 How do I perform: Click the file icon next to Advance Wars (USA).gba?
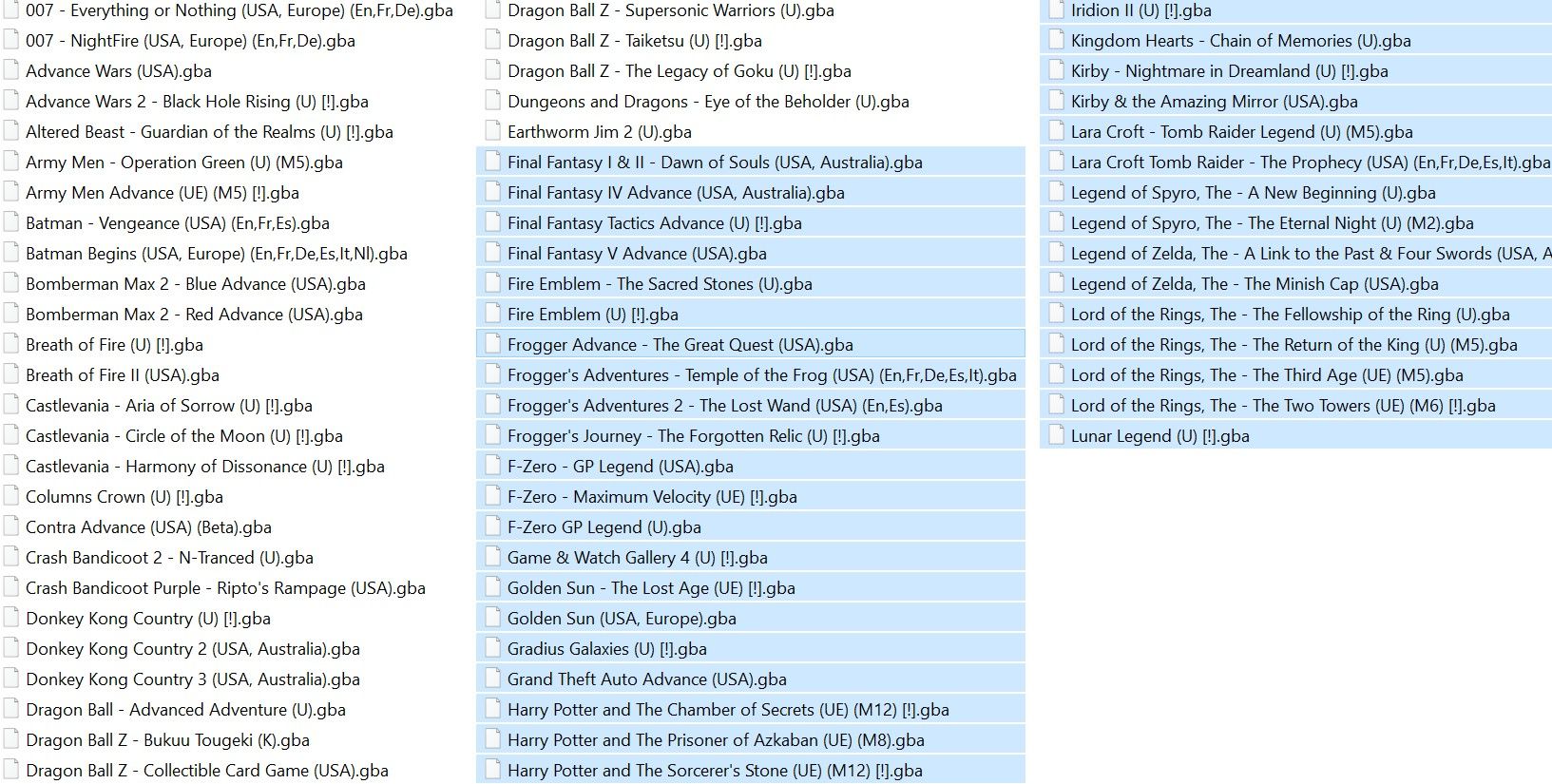tap(11, 70)
